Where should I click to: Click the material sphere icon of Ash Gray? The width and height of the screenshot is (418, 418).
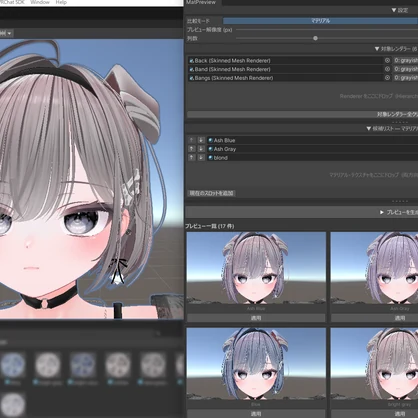211,149
